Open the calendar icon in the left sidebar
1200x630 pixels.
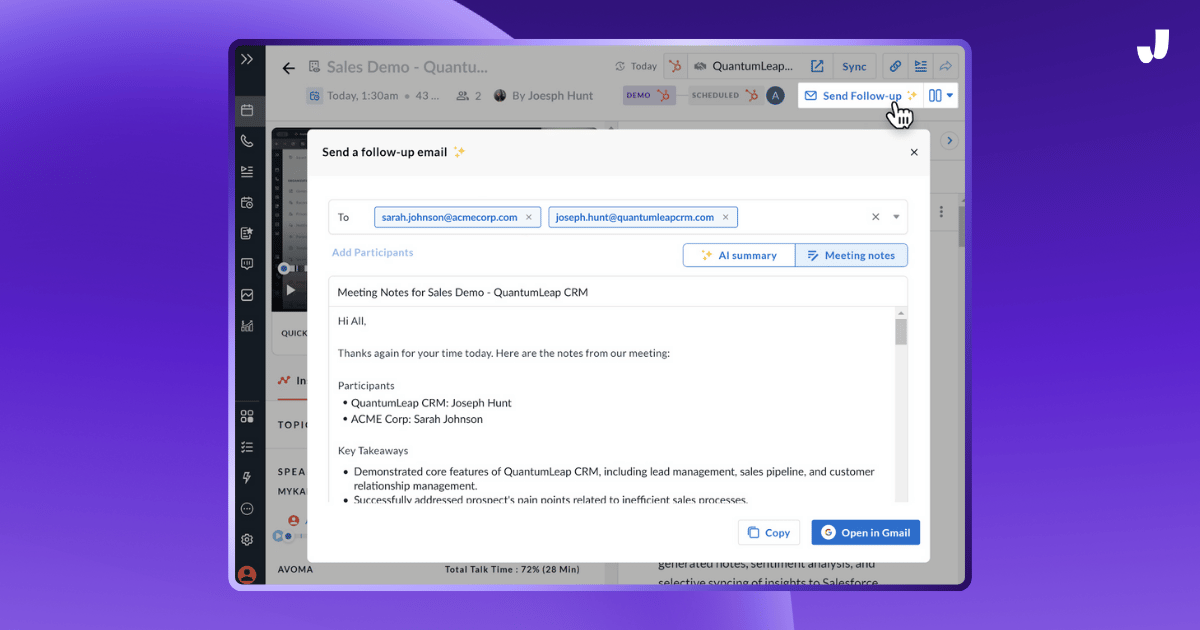coord(247,110)
